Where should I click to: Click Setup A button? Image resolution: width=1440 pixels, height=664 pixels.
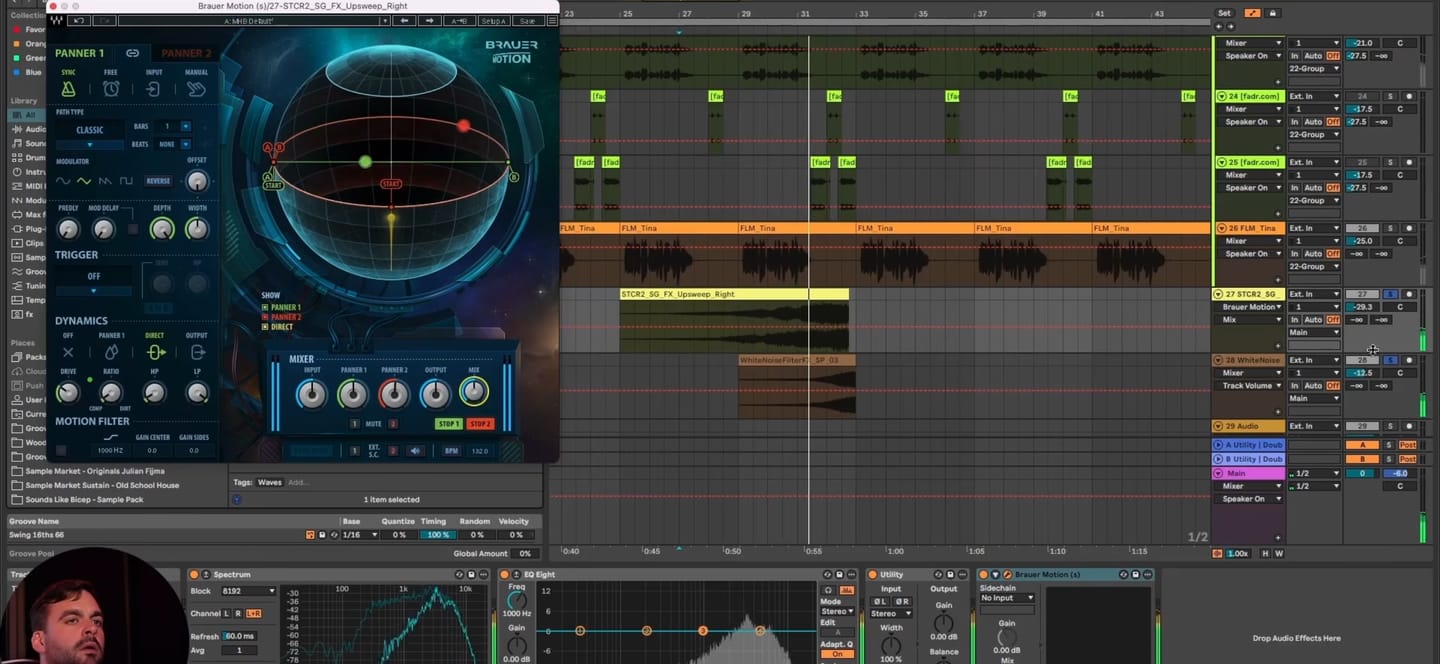tap(493, 20)
